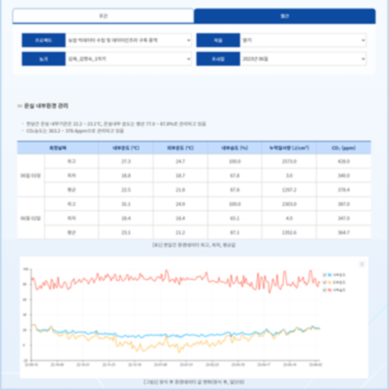Viewport: 389px width, 390px height.
Task: Click the CO2 (ppm) table column header
Action: click(344, 148)
